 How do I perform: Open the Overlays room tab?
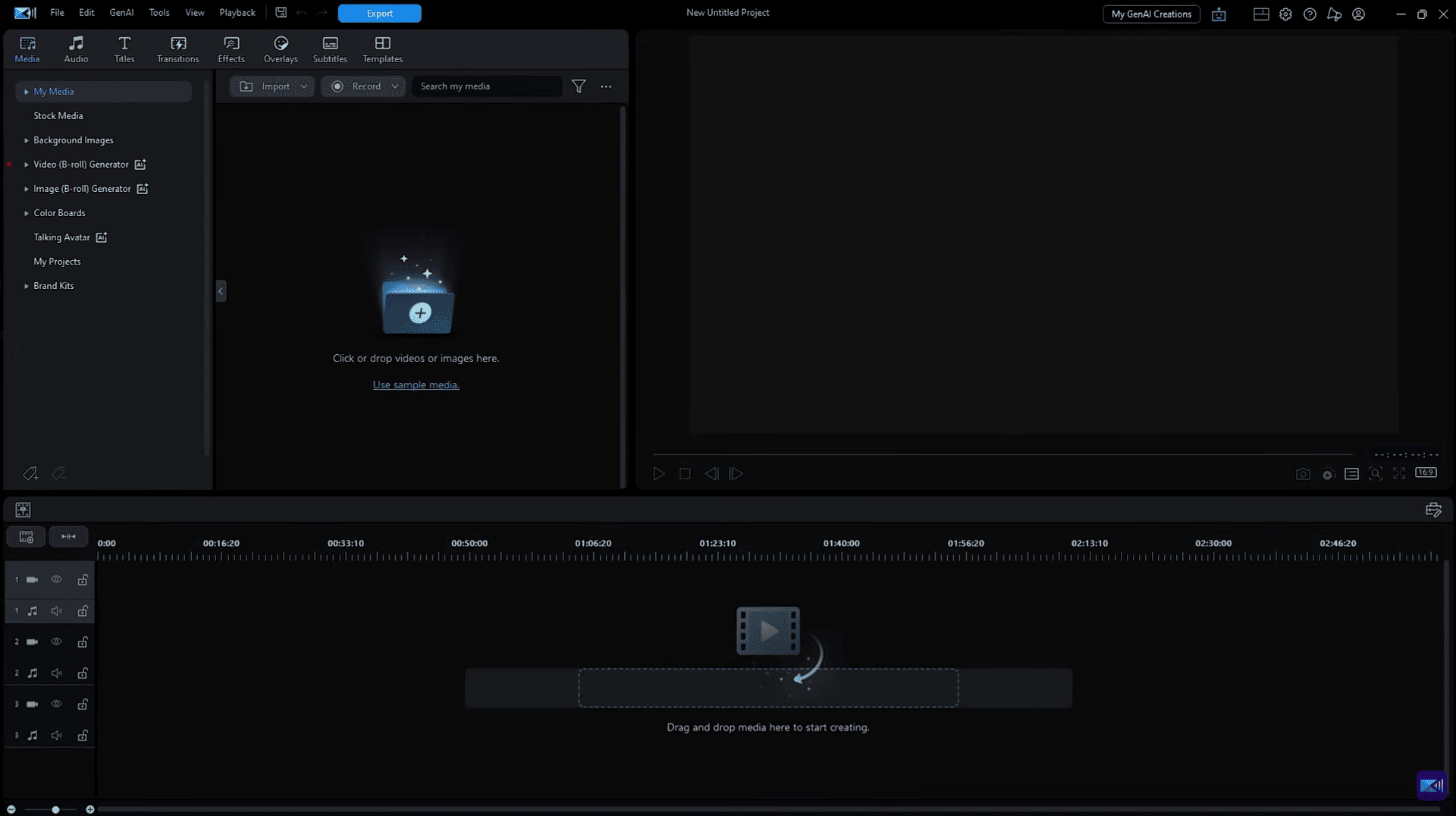coord(281,50)
